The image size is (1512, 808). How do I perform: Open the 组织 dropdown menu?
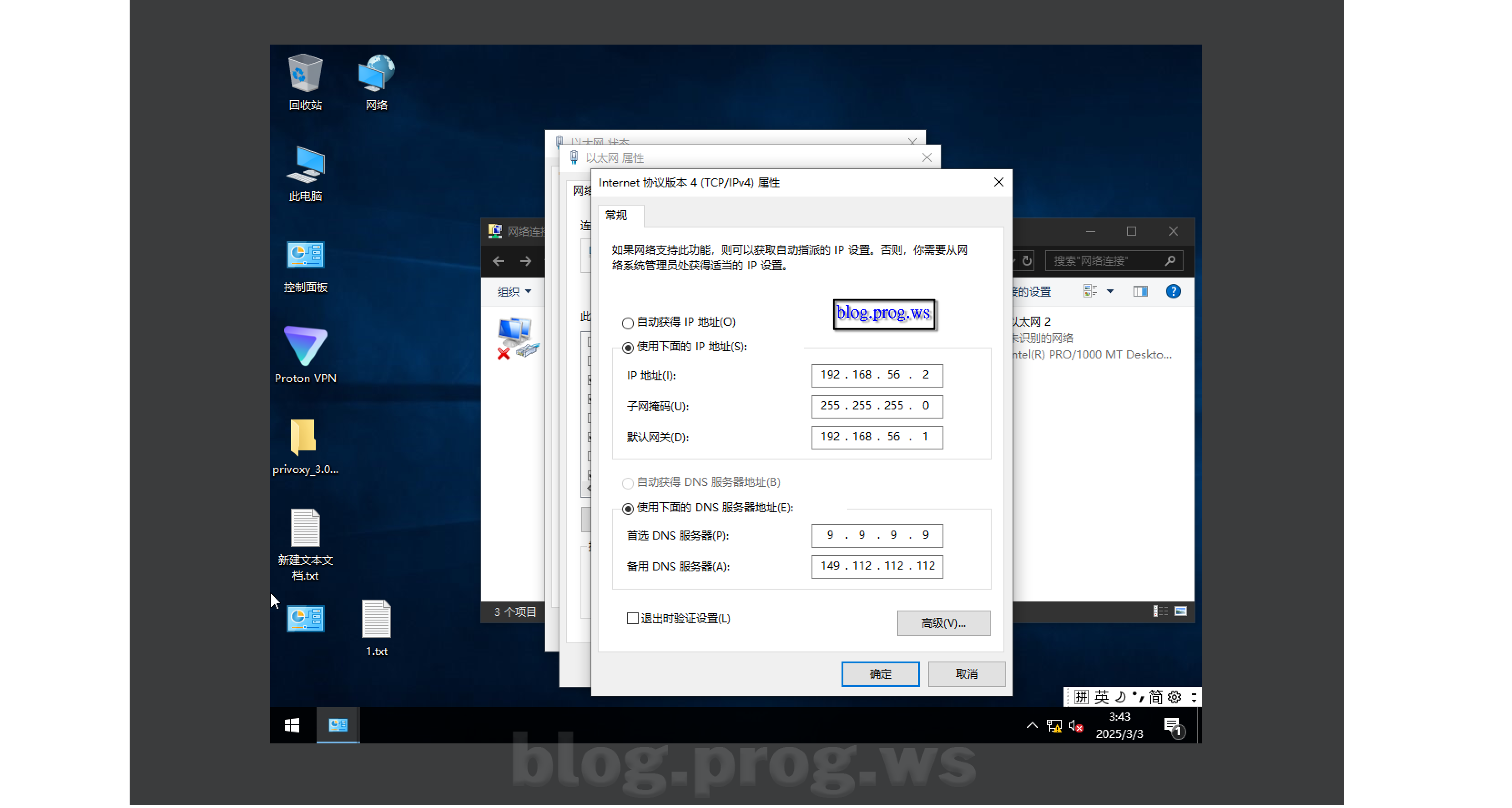513,292
